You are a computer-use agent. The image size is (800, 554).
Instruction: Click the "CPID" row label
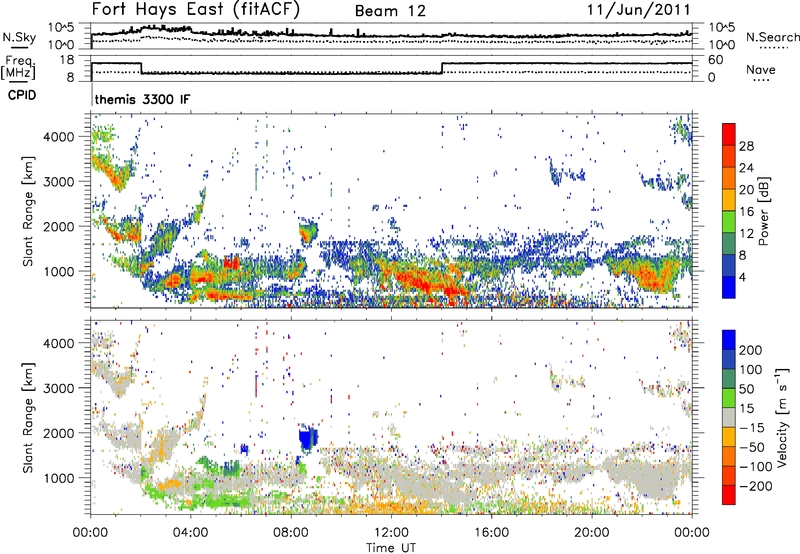[22, 95]
